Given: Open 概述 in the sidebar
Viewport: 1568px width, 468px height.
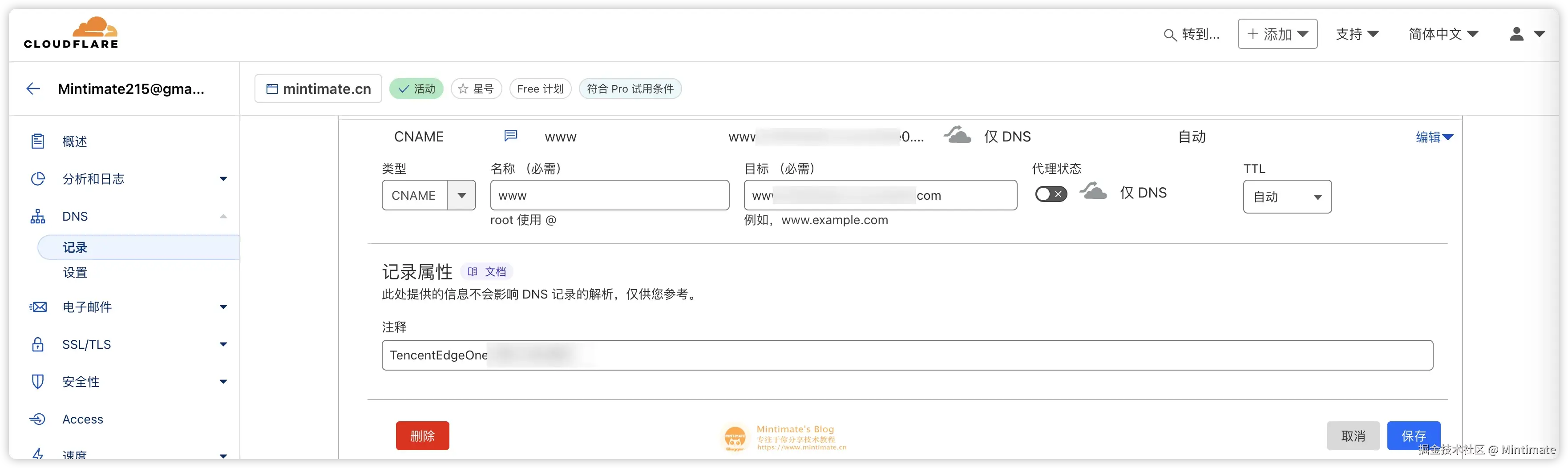Looking at the screenshot, I should [x=74, y=141].
